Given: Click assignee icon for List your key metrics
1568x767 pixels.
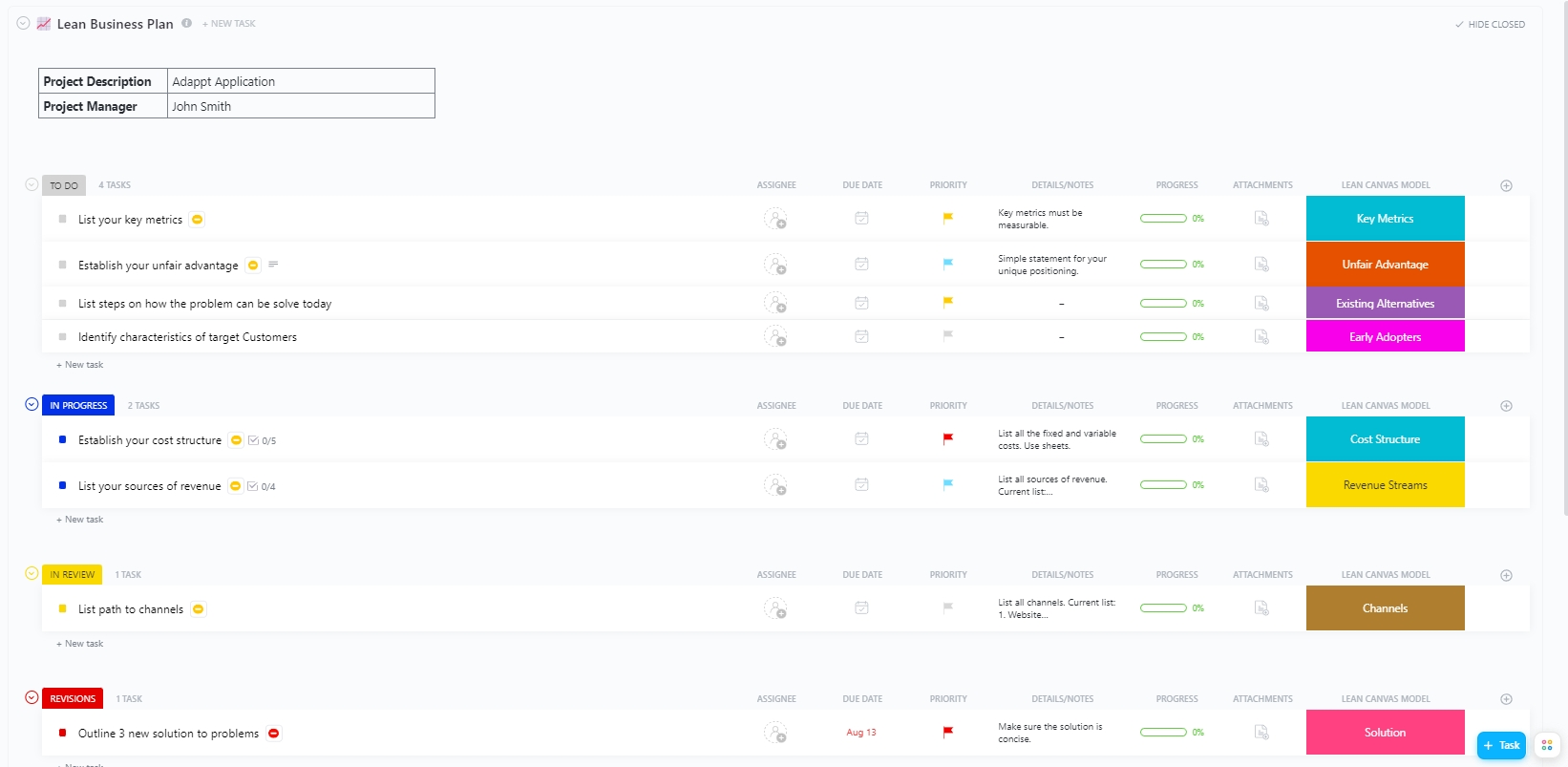Looking at the screenshot, I should click(x=775, y=219).
